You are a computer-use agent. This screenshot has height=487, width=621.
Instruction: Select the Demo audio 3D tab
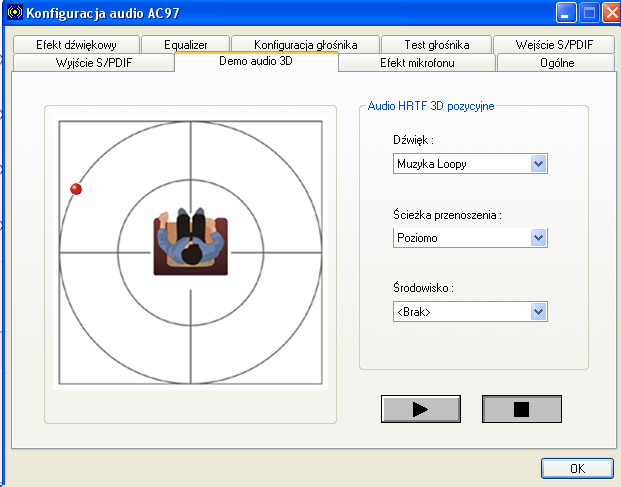(256, 61)
